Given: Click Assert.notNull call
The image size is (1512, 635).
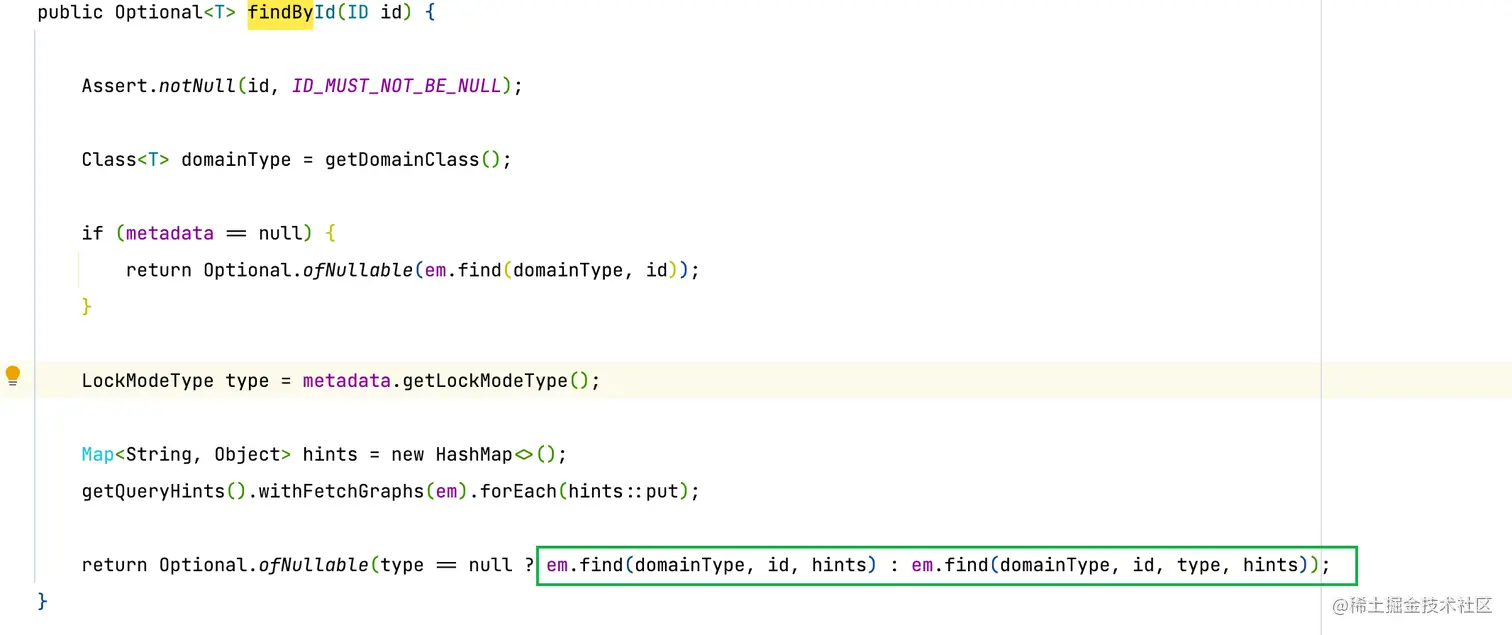Looking at the screenshot, I should coord(159,86).
